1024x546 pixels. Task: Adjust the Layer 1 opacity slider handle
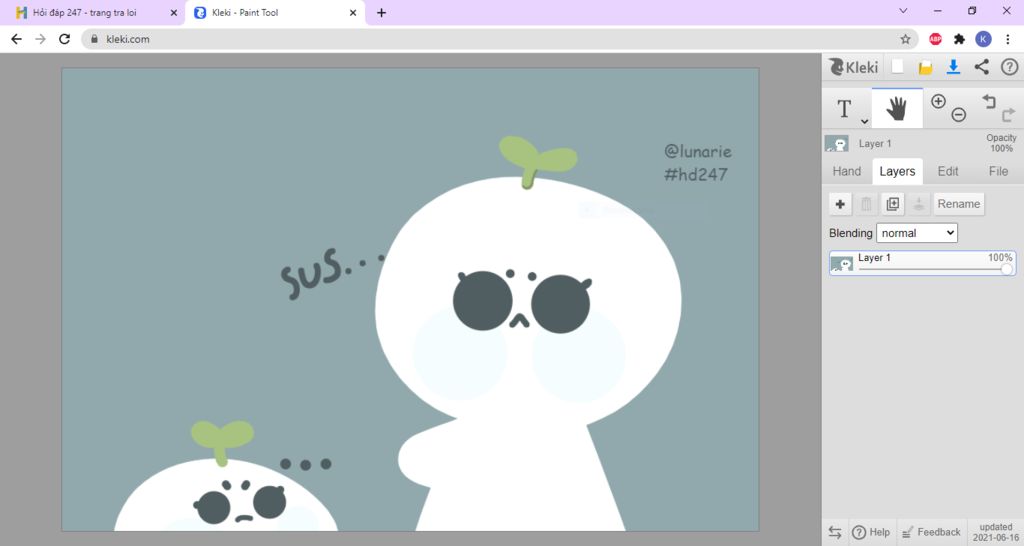[x=1007, y=269]
